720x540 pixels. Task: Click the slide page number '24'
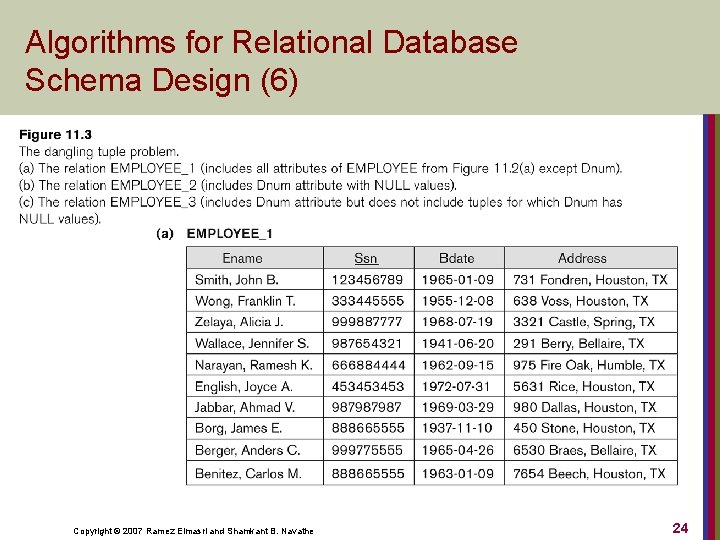680,528
